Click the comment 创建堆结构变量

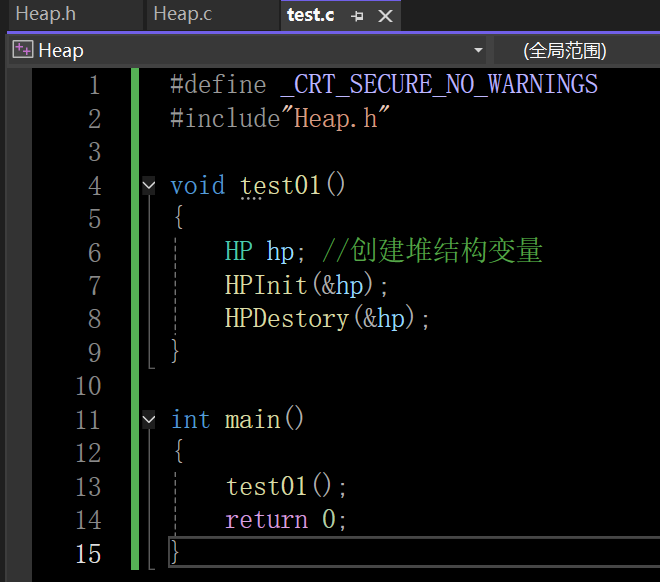pyautogui.click(x=432, y=250)
